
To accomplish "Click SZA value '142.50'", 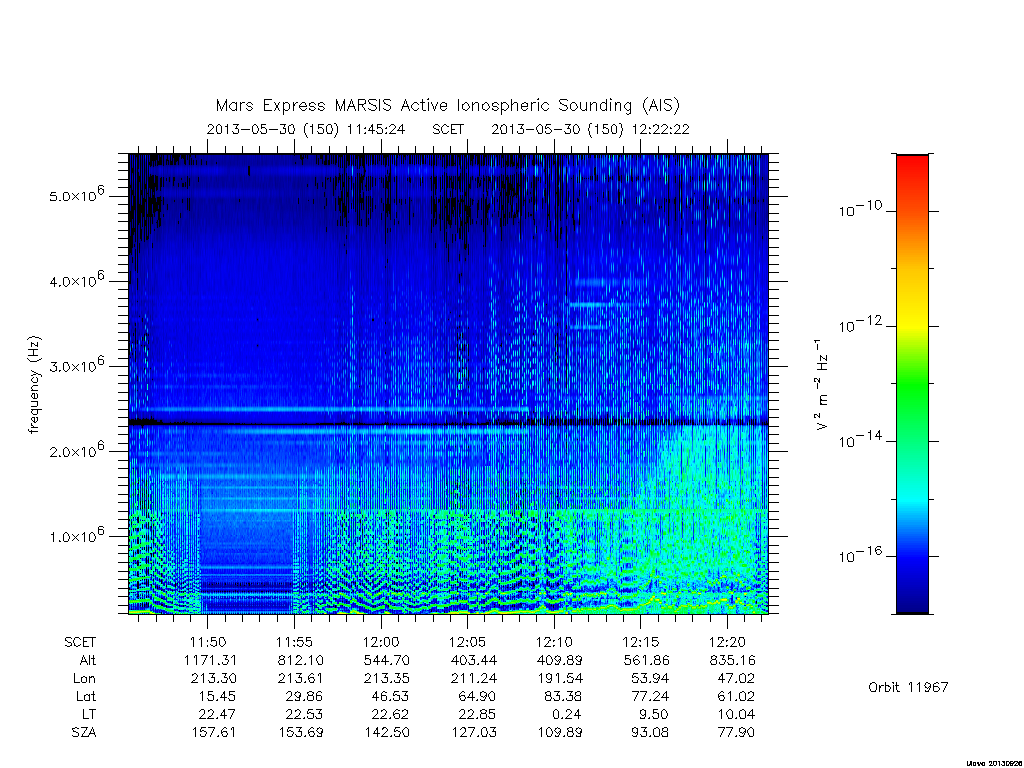I will pyautogui.click(x=387, y=732).
